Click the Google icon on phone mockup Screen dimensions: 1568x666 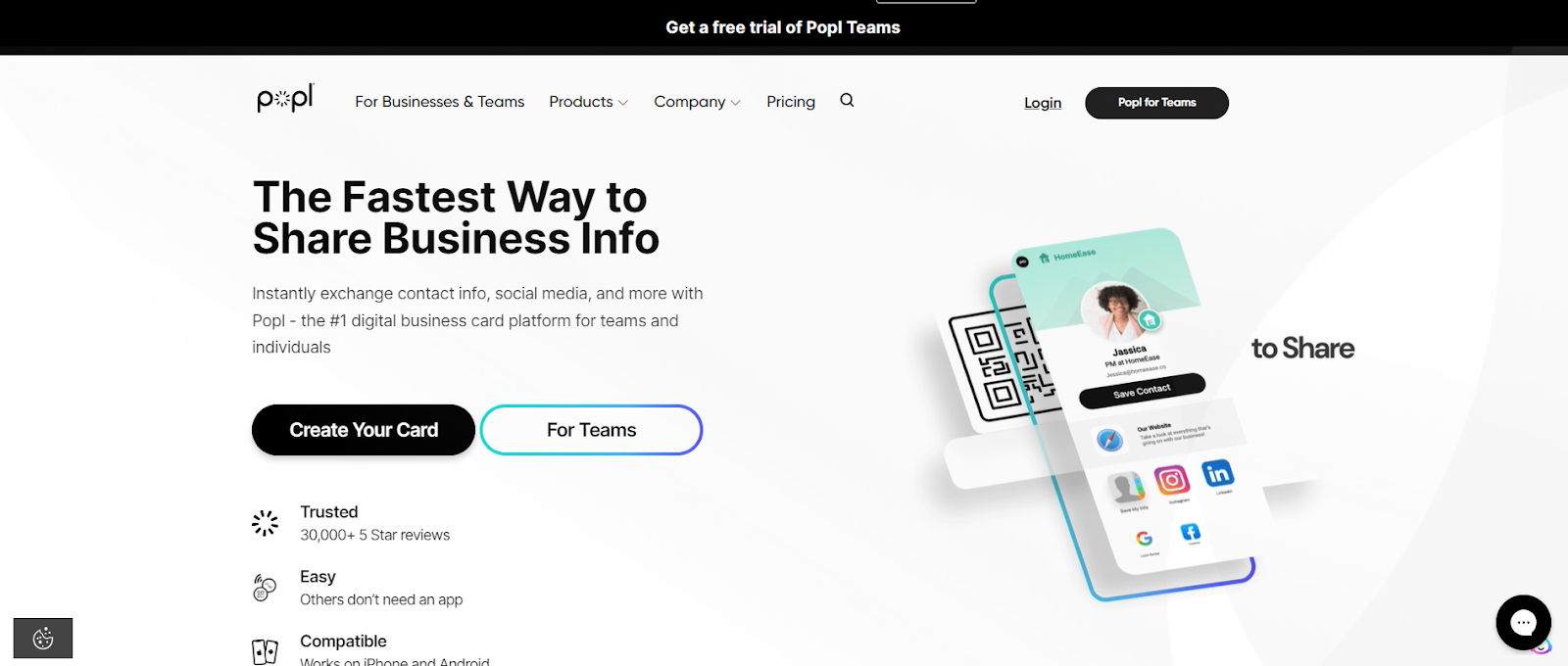1144,538
